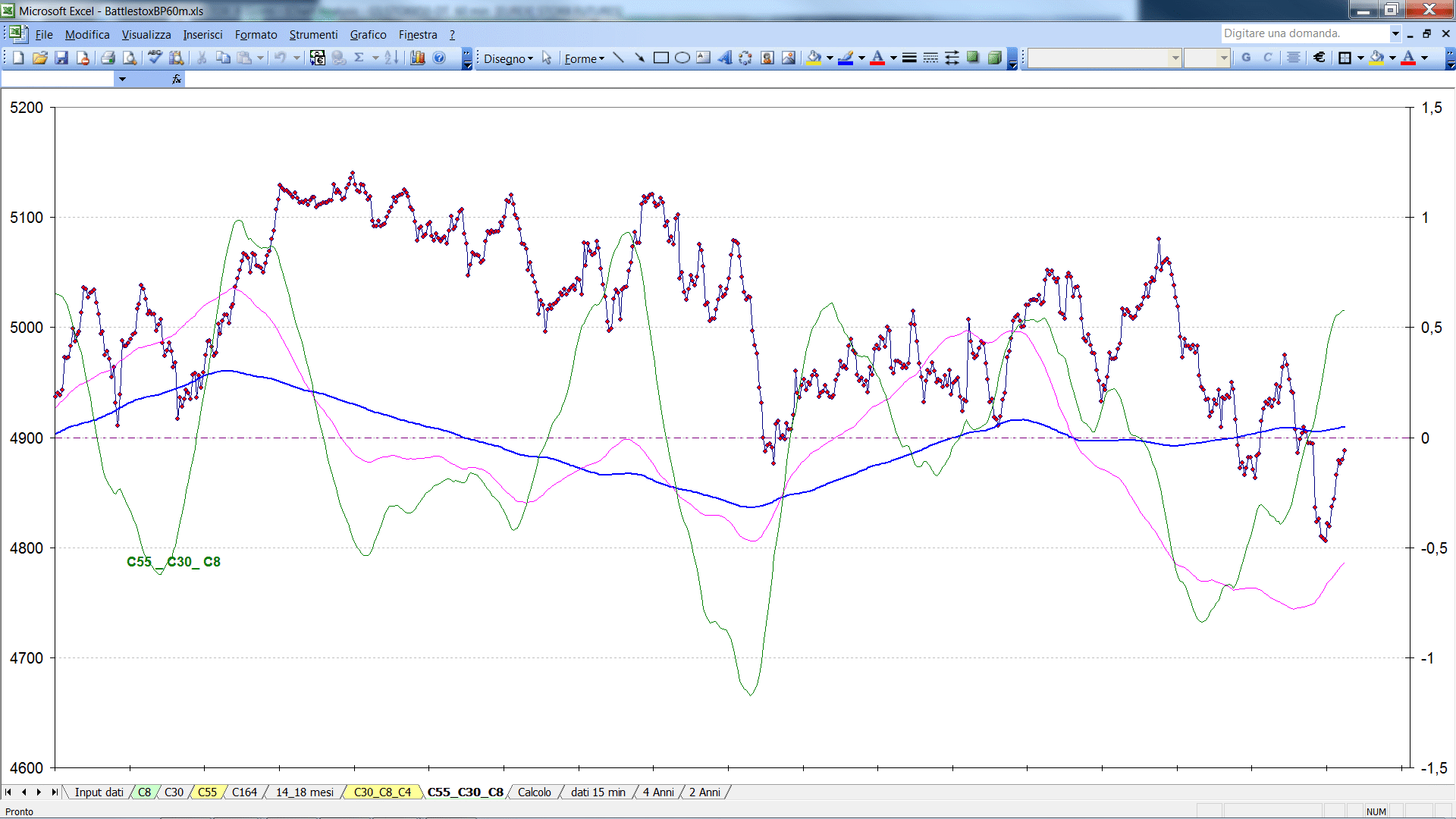Image resolution: width=1456 pixels, height=819 pixels.
Task: Open the Undo history dropdown arrow
Action: pyautogui.click(x=297, y=58)
